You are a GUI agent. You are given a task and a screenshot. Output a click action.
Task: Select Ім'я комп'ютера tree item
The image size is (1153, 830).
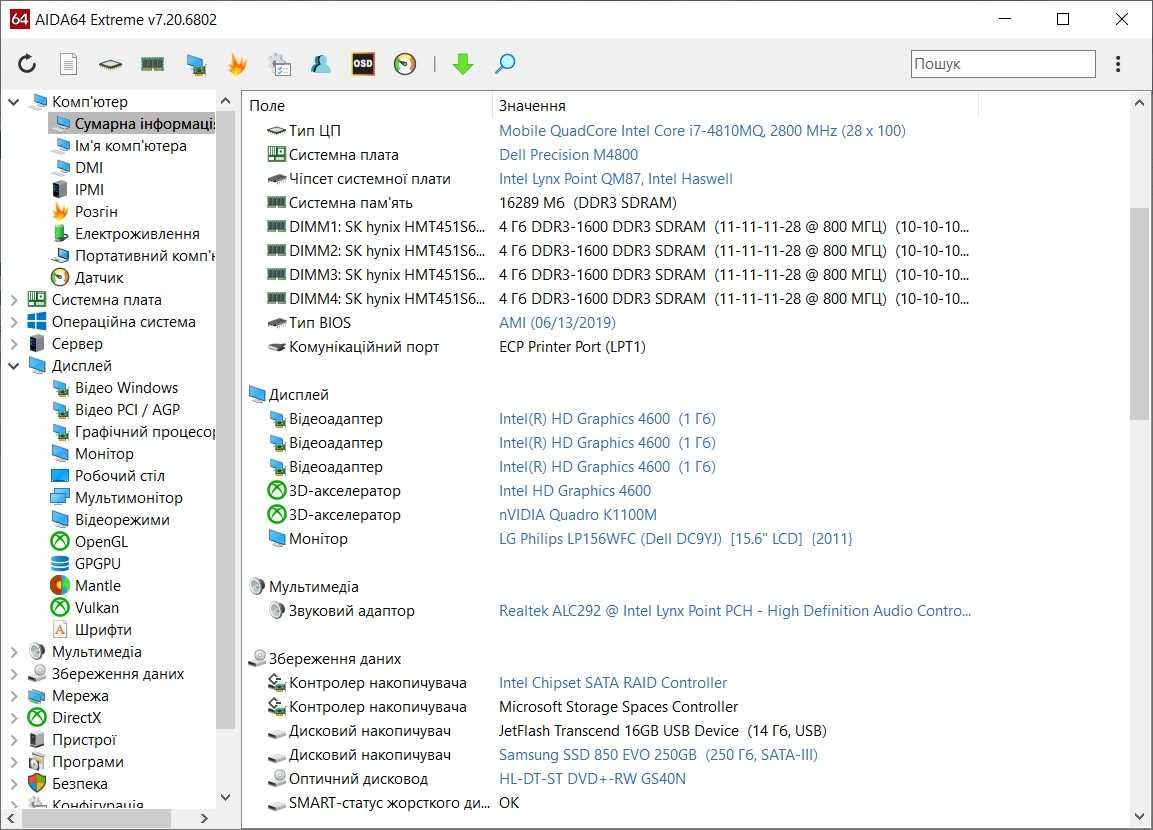[120, 146]
